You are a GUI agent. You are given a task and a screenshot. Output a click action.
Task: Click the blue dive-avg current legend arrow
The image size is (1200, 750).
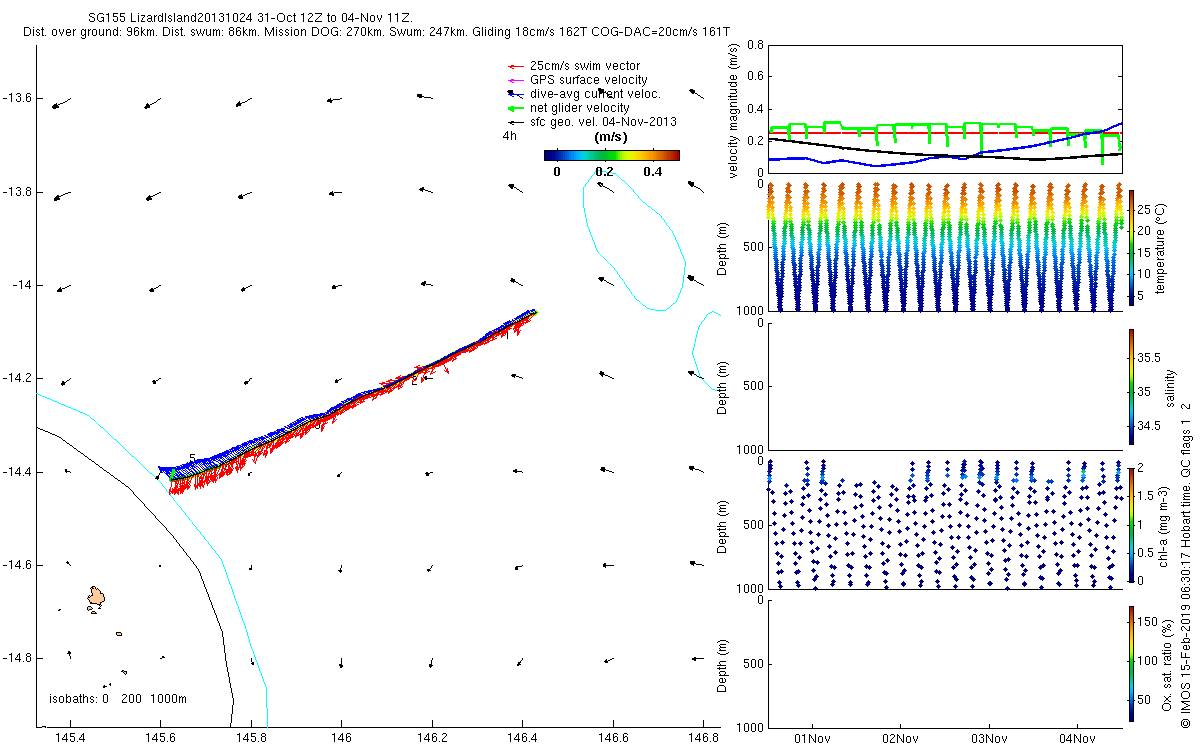pyautogui.click(x=516, y=94)
